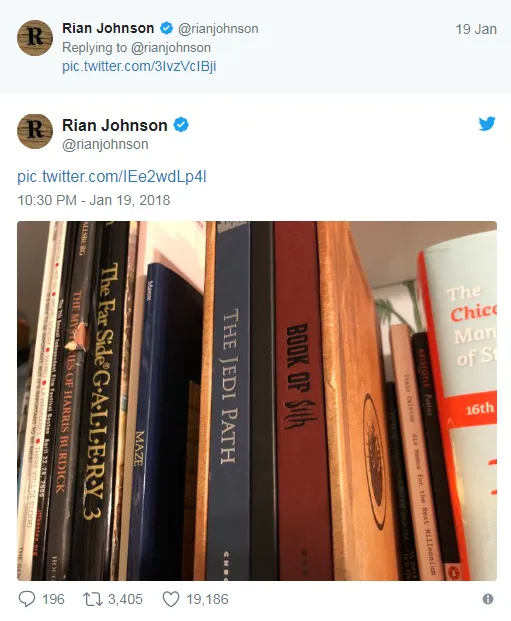Open the tweet info icon
Image resolution: width=511 pixels, height=621 pixels.
488,599
